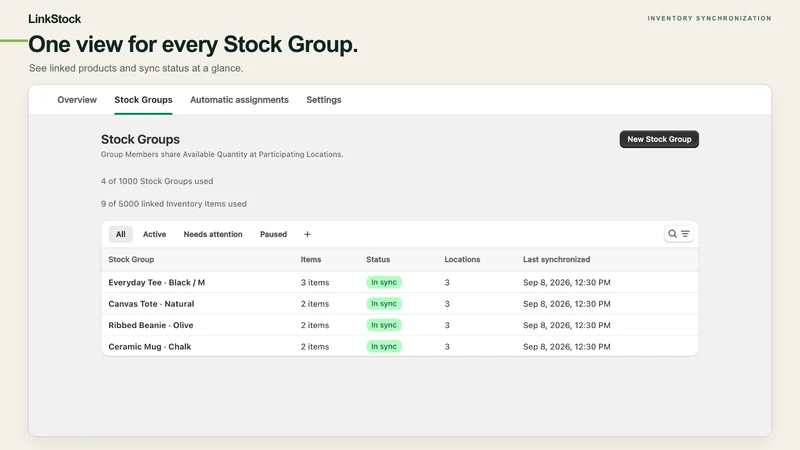Click the Status column header
The image size is (800, 450).
tap(378, 259)
